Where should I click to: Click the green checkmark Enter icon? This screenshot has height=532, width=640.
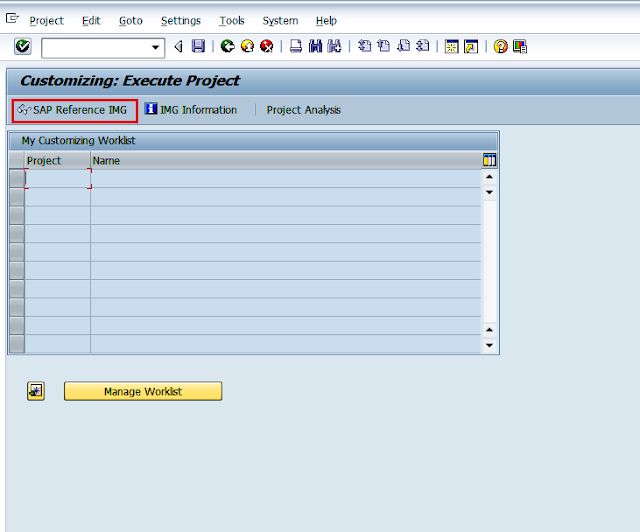23,46
